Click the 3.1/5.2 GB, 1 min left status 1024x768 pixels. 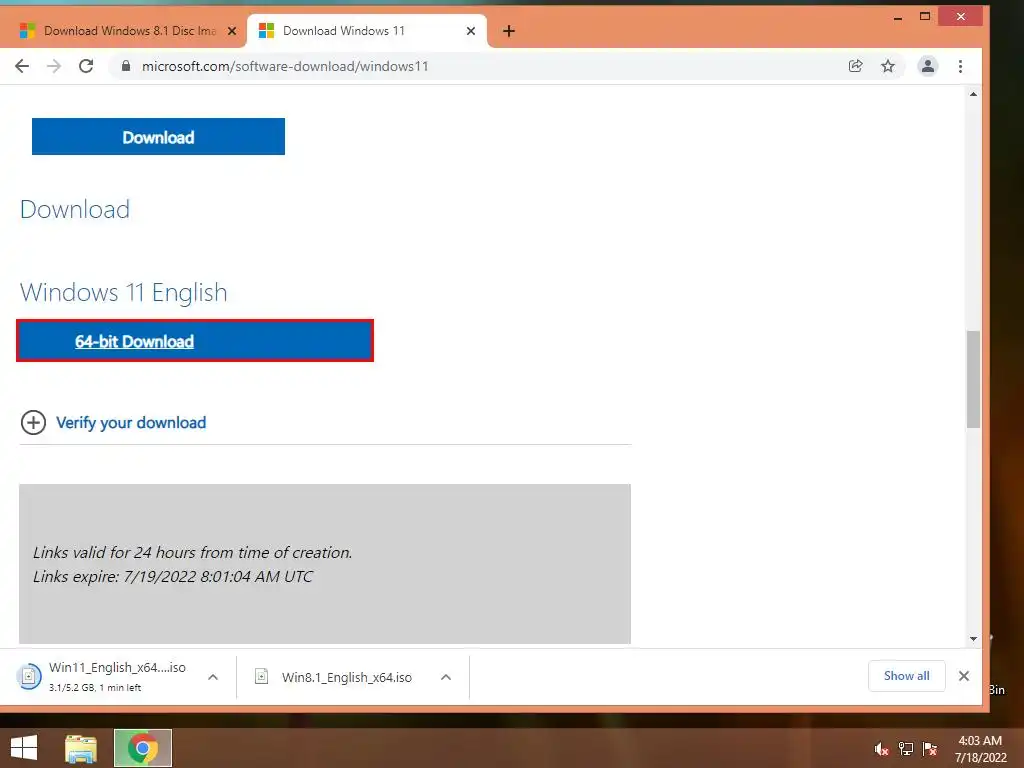95,687
